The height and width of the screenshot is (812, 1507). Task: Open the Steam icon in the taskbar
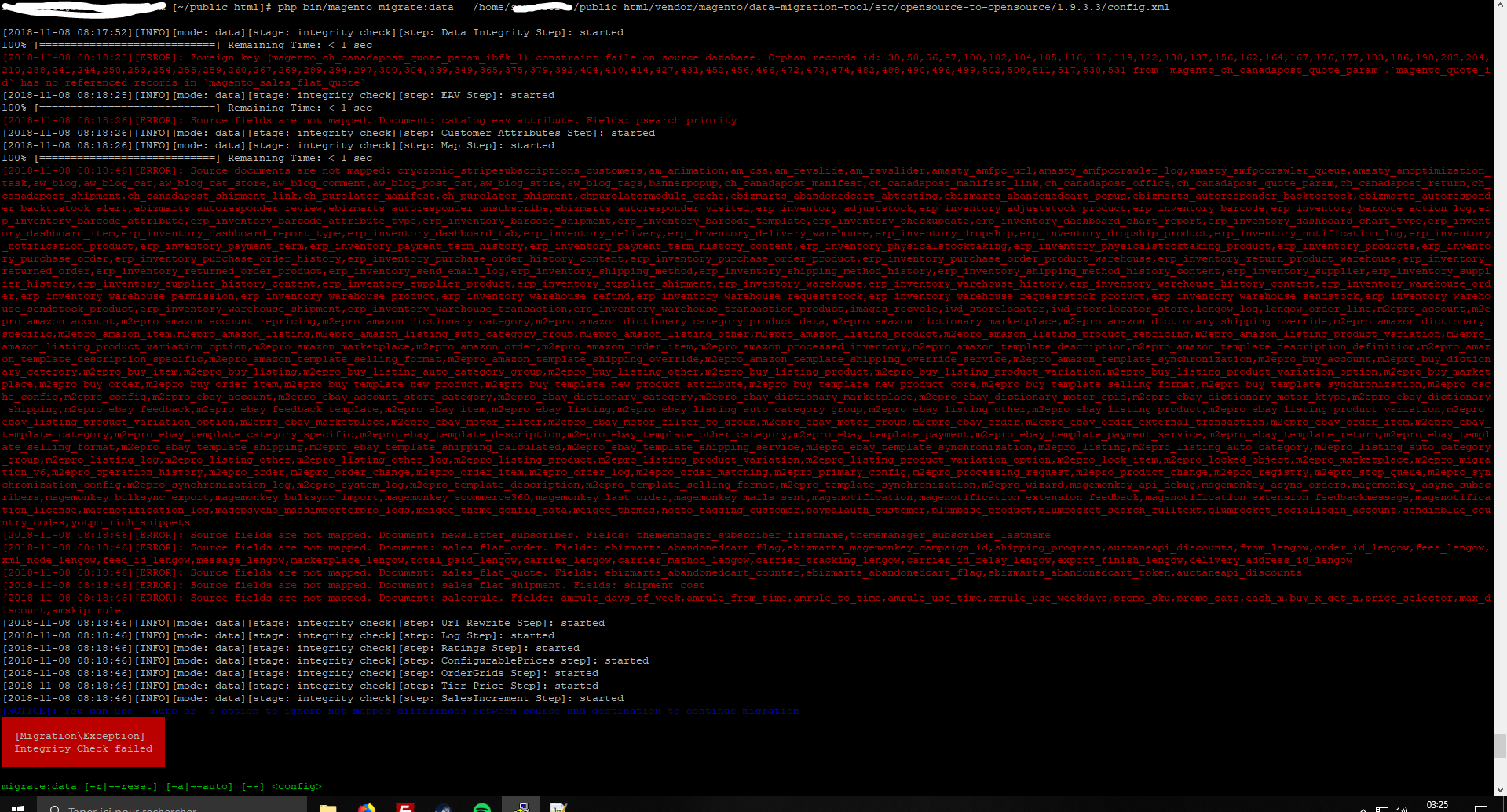(x=444, y=807)
